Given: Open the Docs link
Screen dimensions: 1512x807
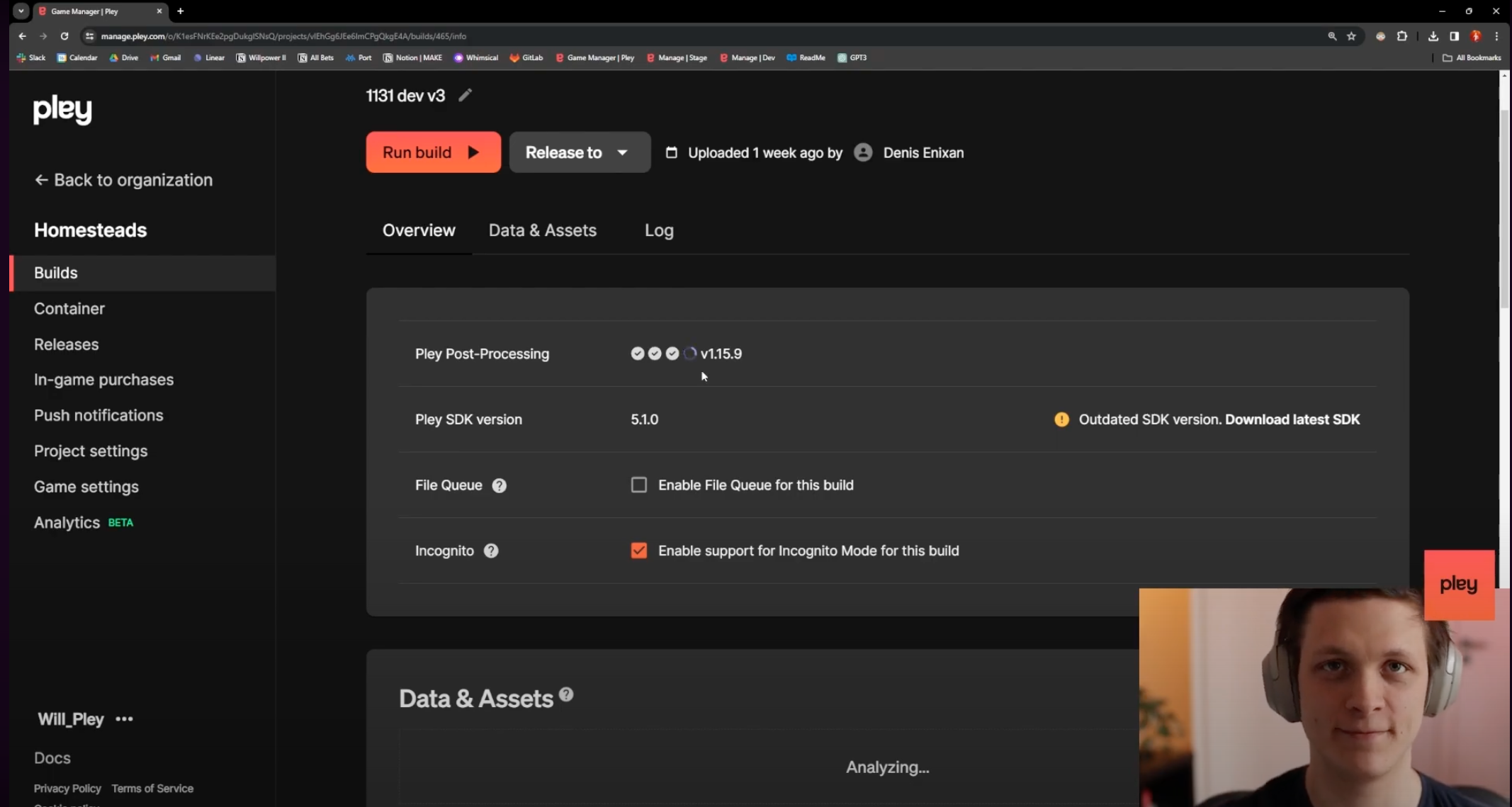Looking at the screenshot, I should (52, 758).
